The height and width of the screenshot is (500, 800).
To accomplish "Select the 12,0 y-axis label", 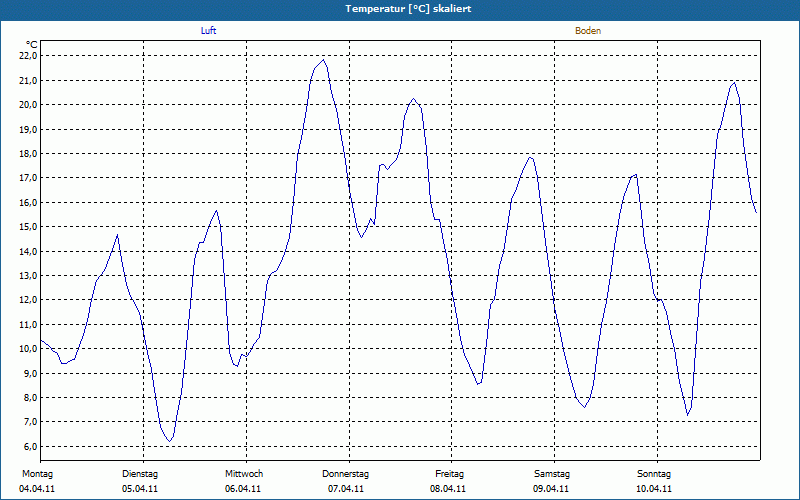I will click(29, 300).
